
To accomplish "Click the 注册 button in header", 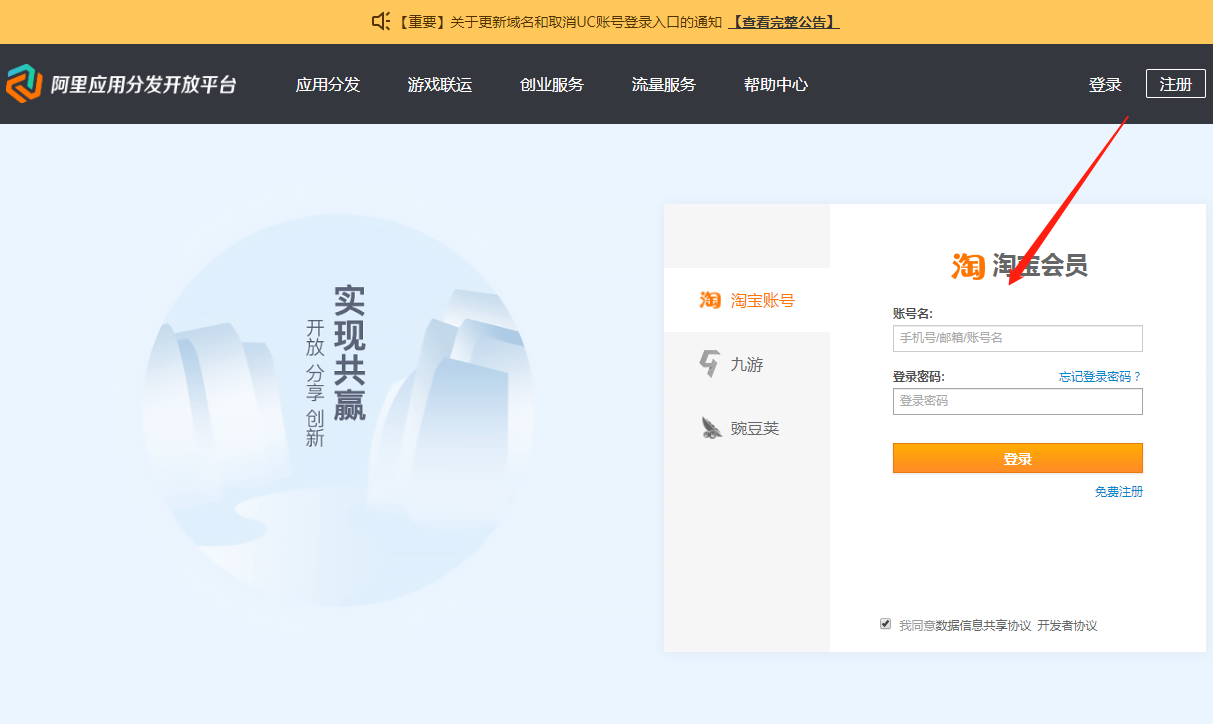I will 1176,84.
